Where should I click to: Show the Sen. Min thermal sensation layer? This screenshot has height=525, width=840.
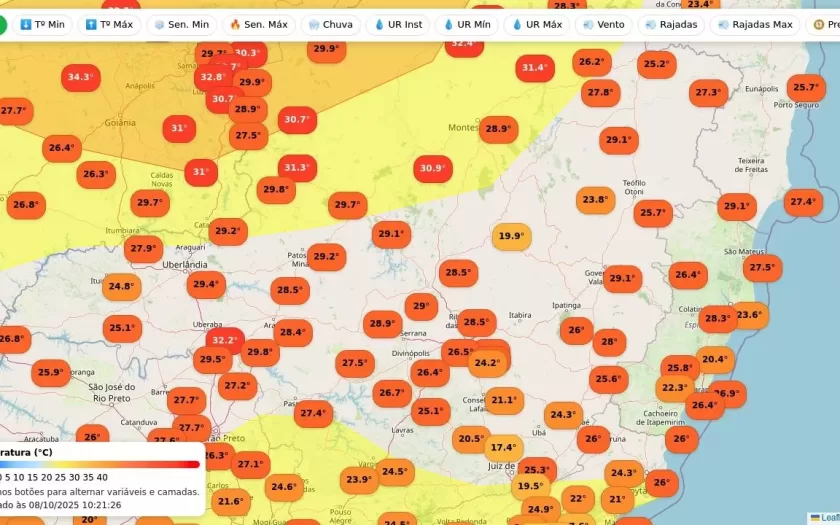[181, 24]
